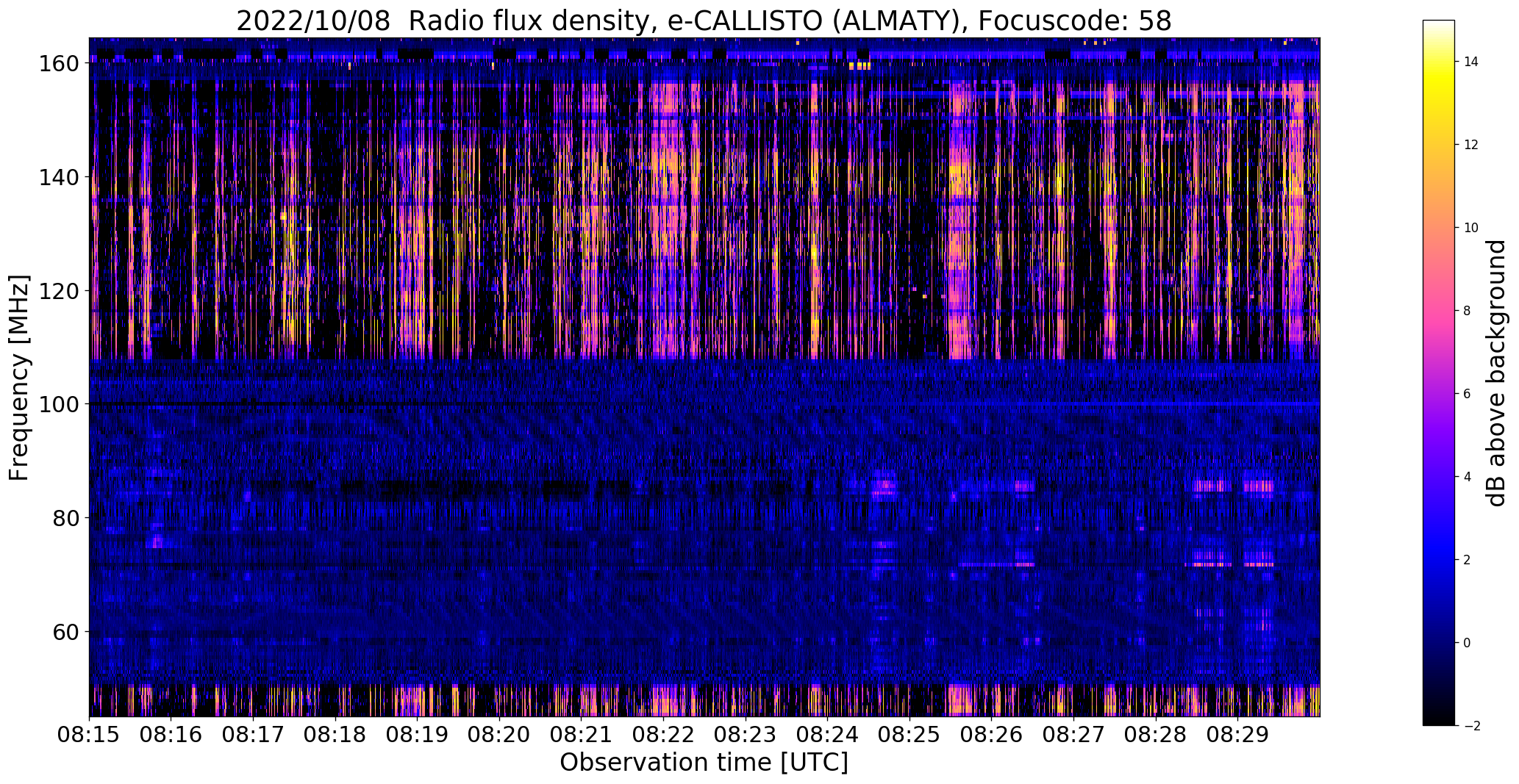1519x784 pixels.
Task: Click the 08:17 time tick label
Action: pyautogui.click(x=253, y=735)
